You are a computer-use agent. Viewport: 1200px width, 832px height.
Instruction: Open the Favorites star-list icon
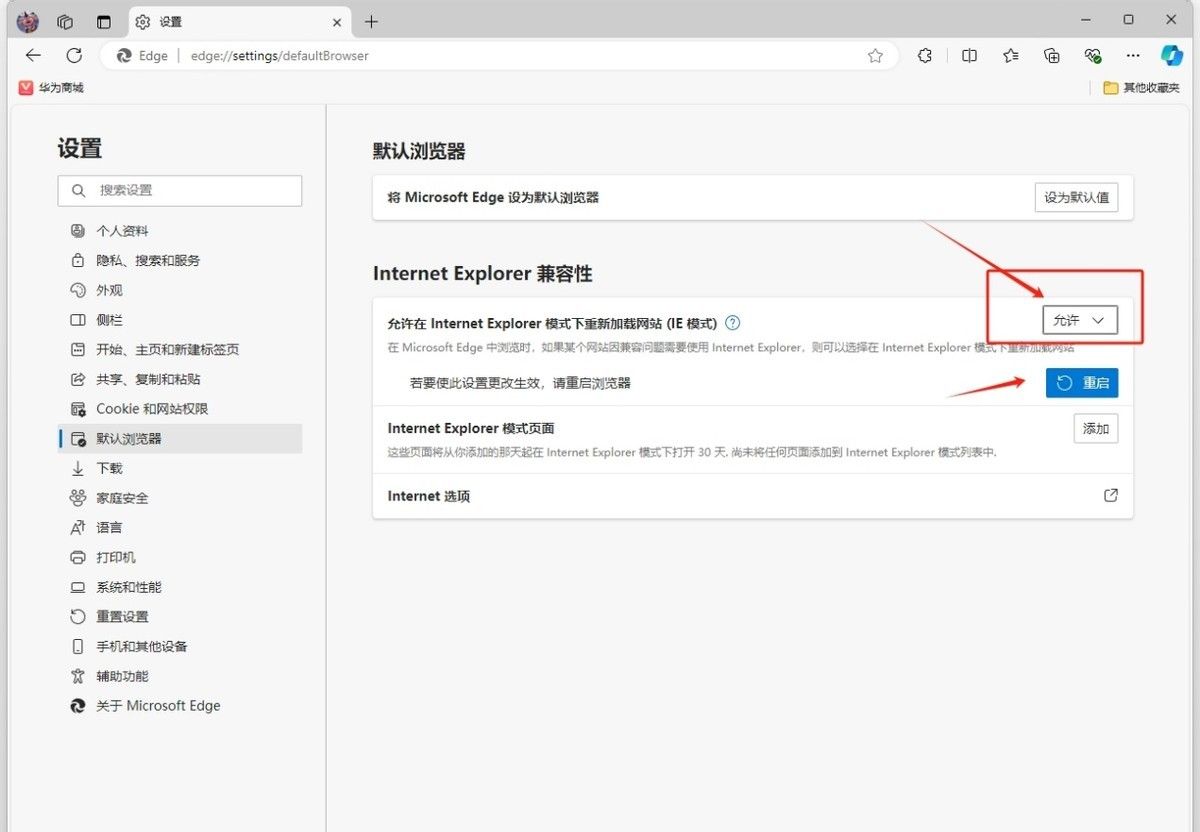pos(1010,56)
